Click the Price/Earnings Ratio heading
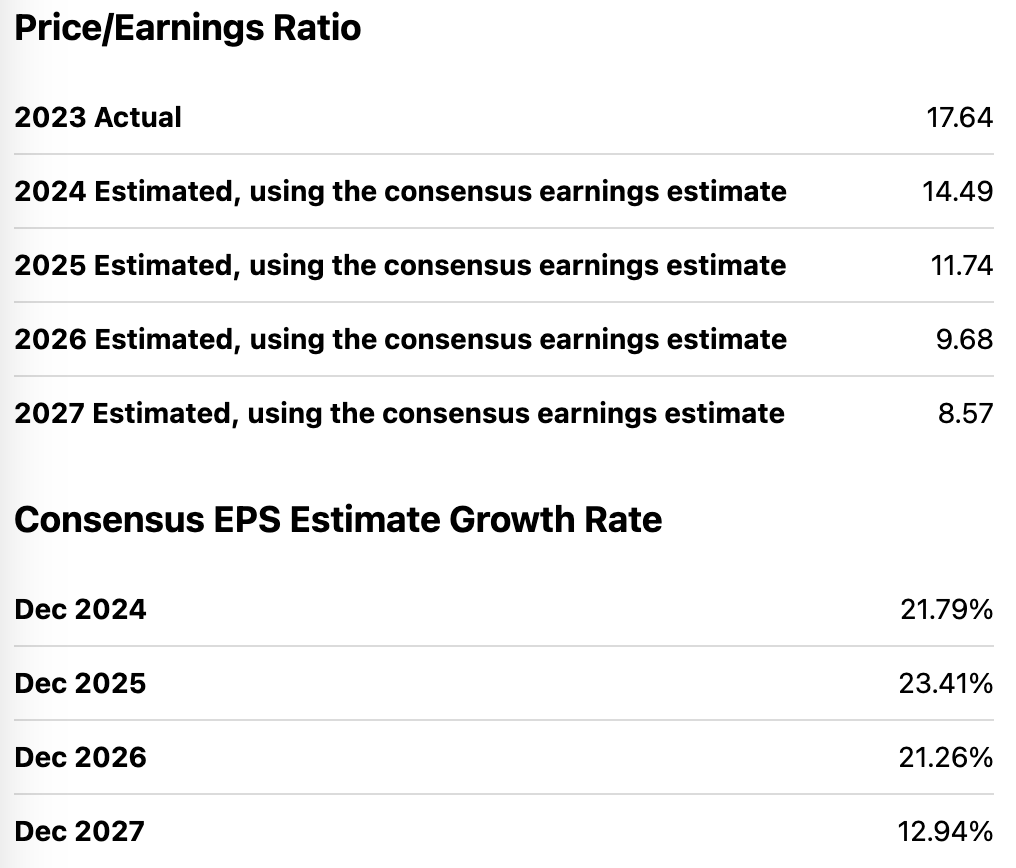 point(188,28)
